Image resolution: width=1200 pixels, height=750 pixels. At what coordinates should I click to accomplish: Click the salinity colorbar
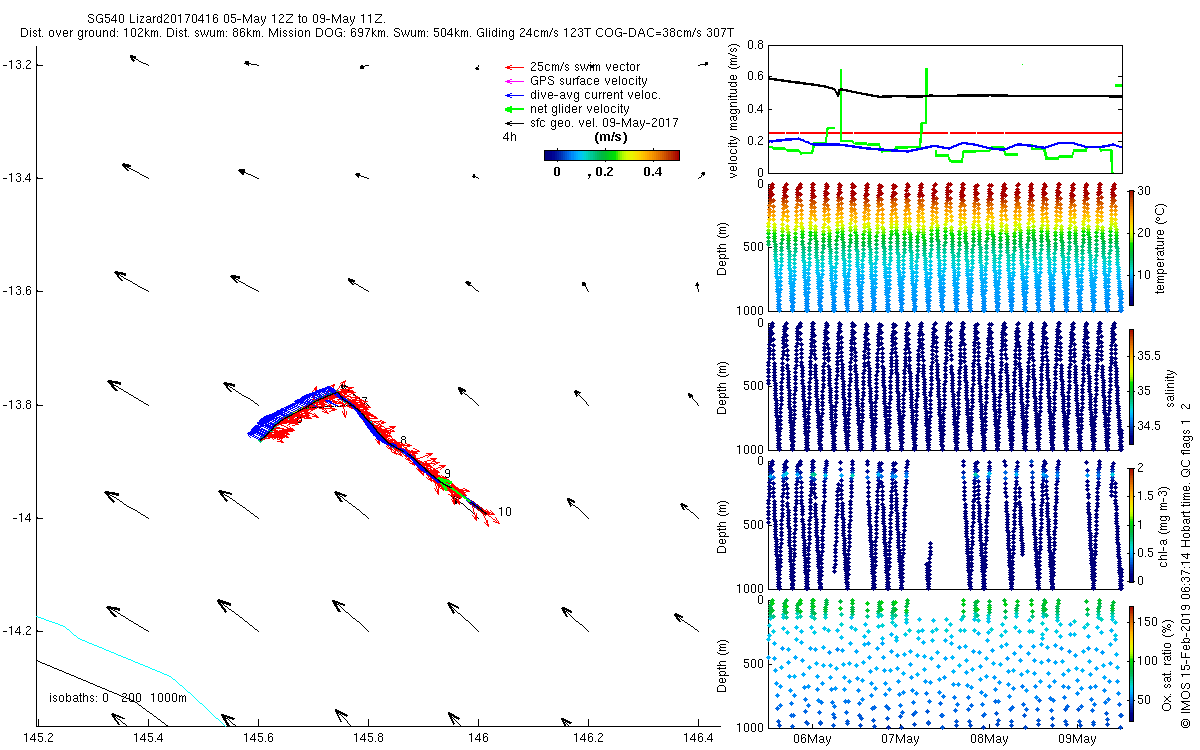point(1131,385)
